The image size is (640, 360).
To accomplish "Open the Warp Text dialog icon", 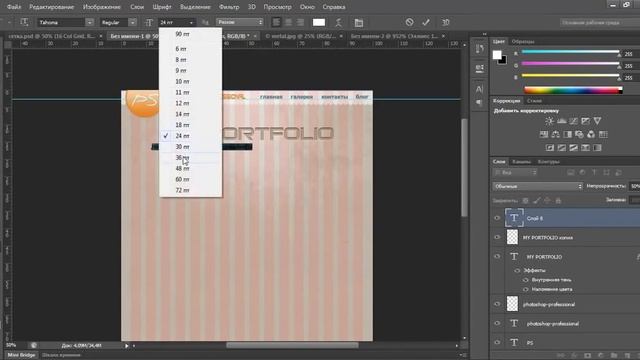I will click(338, 22).
